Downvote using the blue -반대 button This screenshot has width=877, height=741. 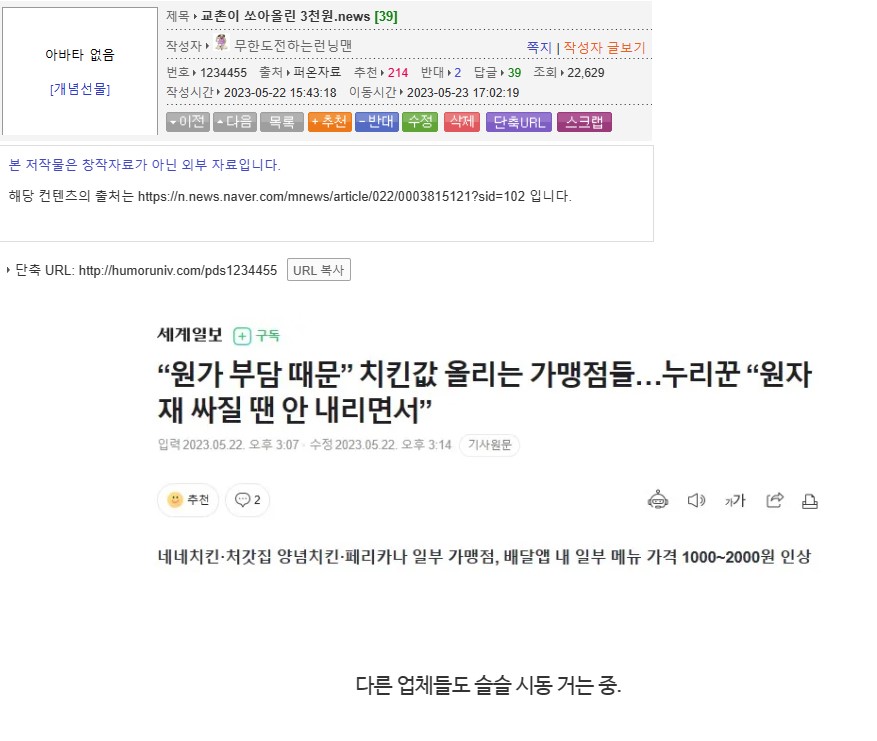(377, 122)
